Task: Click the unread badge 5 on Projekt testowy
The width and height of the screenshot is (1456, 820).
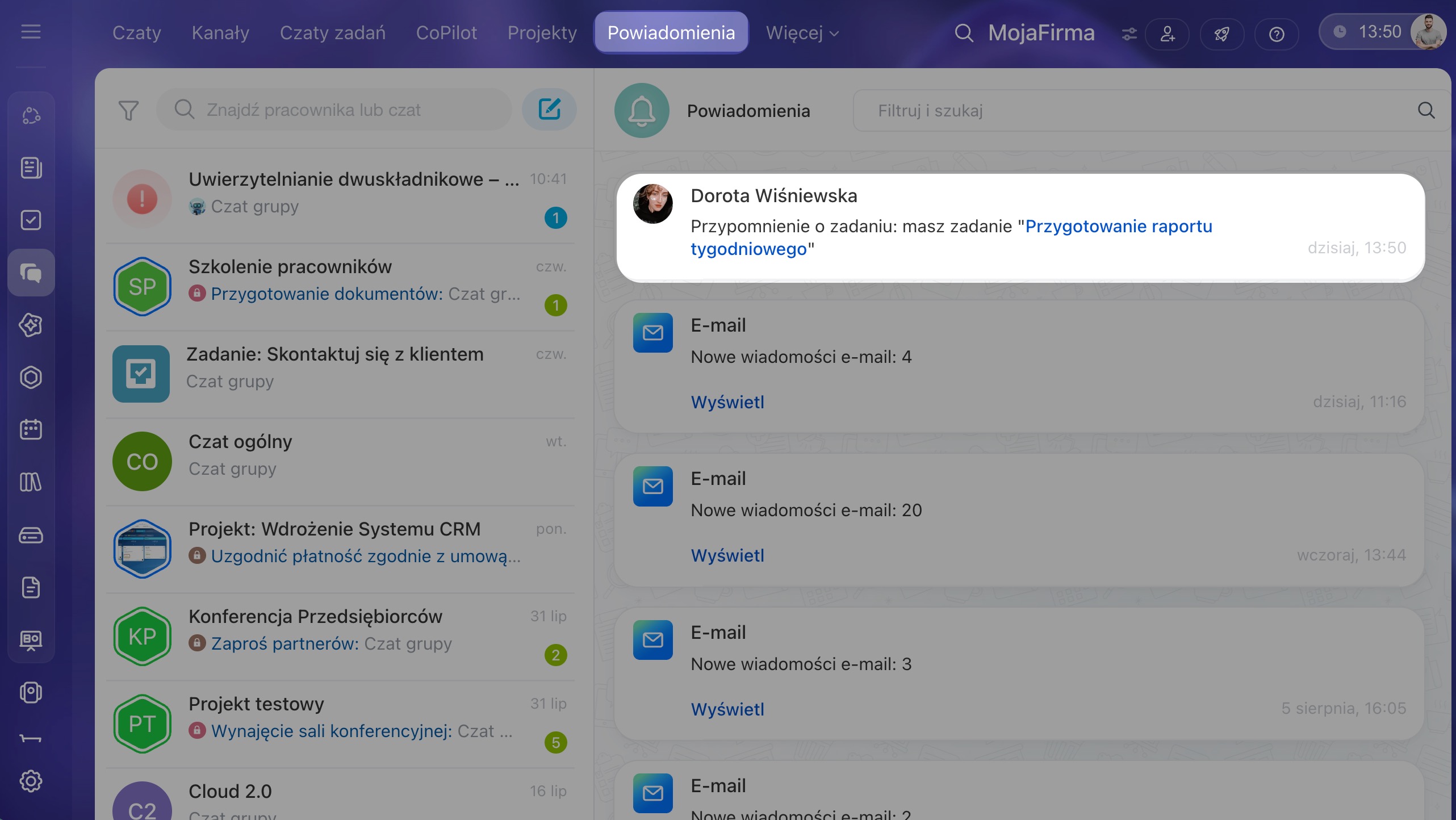Action: (556, 742)
